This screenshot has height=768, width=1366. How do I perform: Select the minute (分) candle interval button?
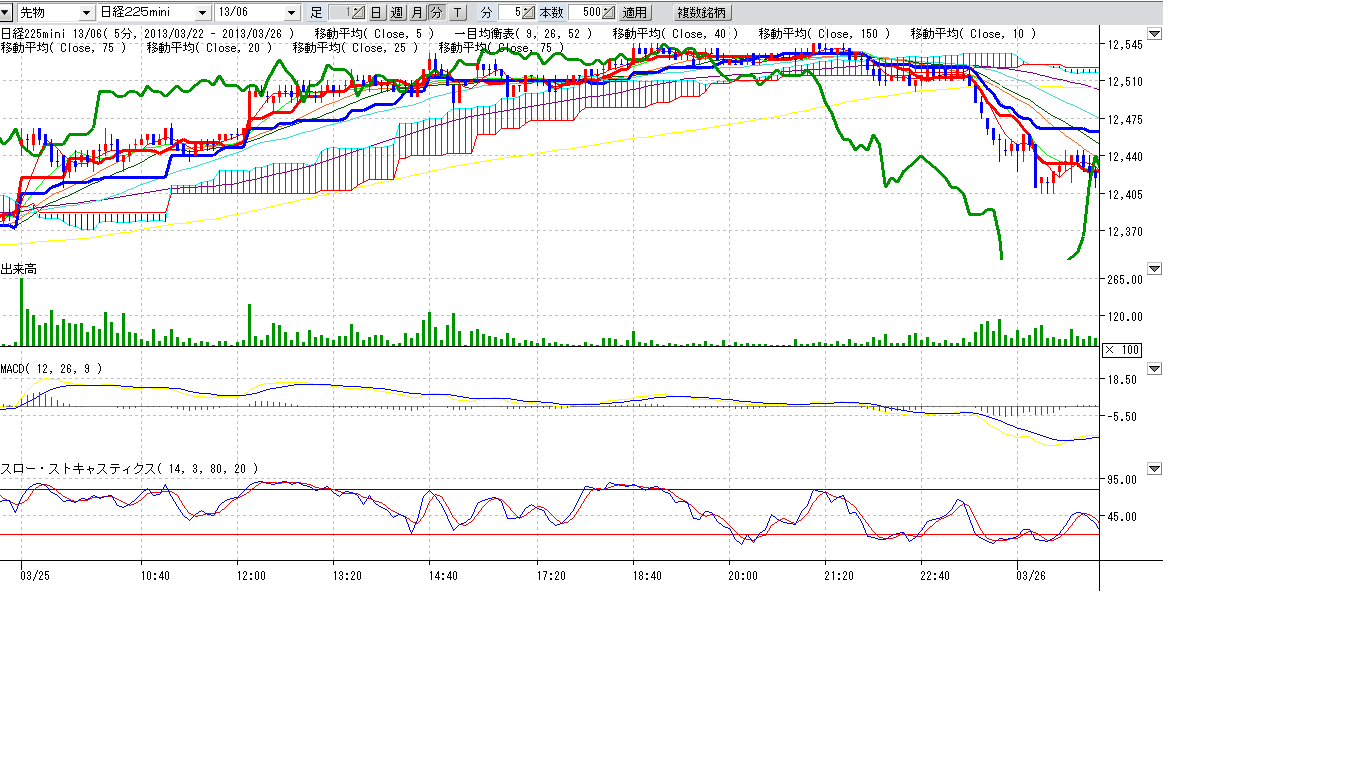(437, 13)
